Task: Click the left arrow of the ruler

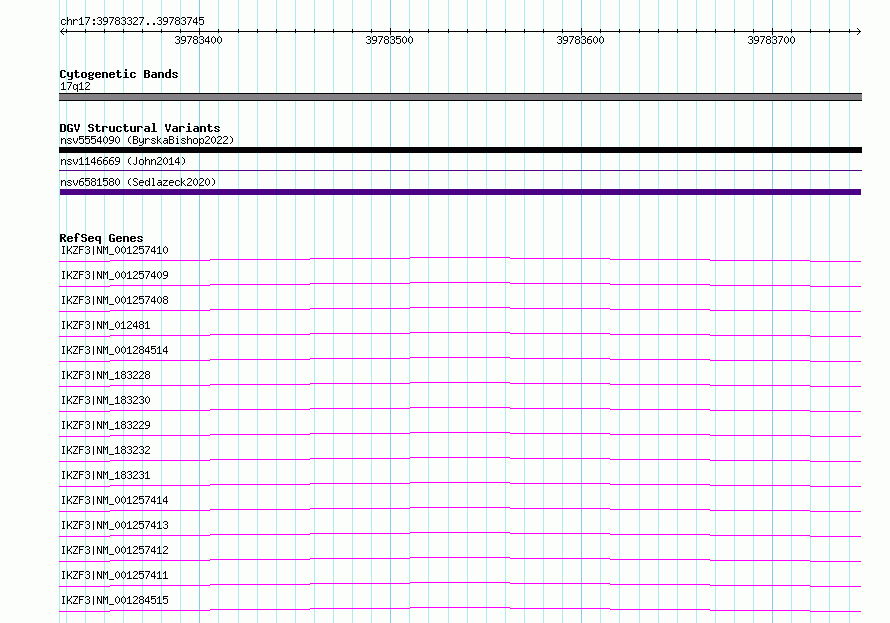Action: [62, 31]
